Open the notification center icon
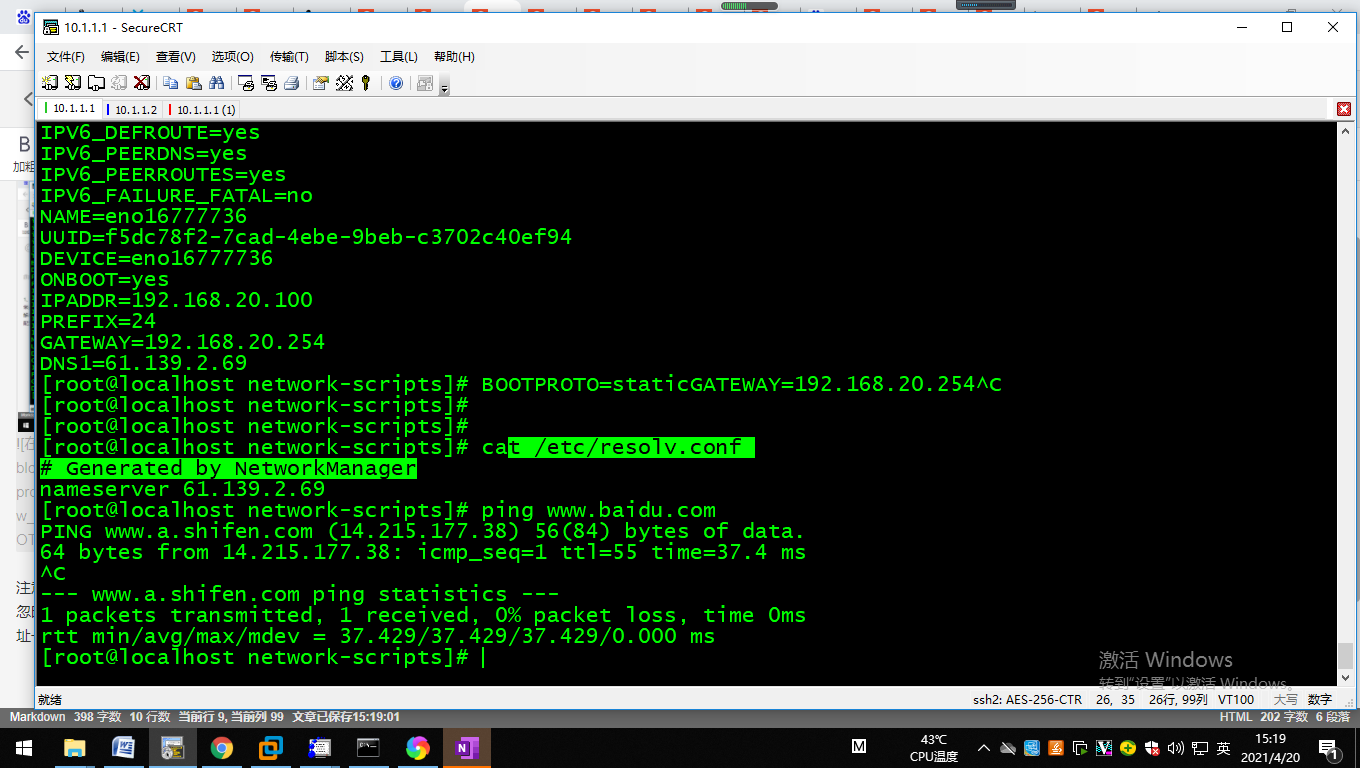This screenshot has height=768, width=1360. coord(1329,748)
